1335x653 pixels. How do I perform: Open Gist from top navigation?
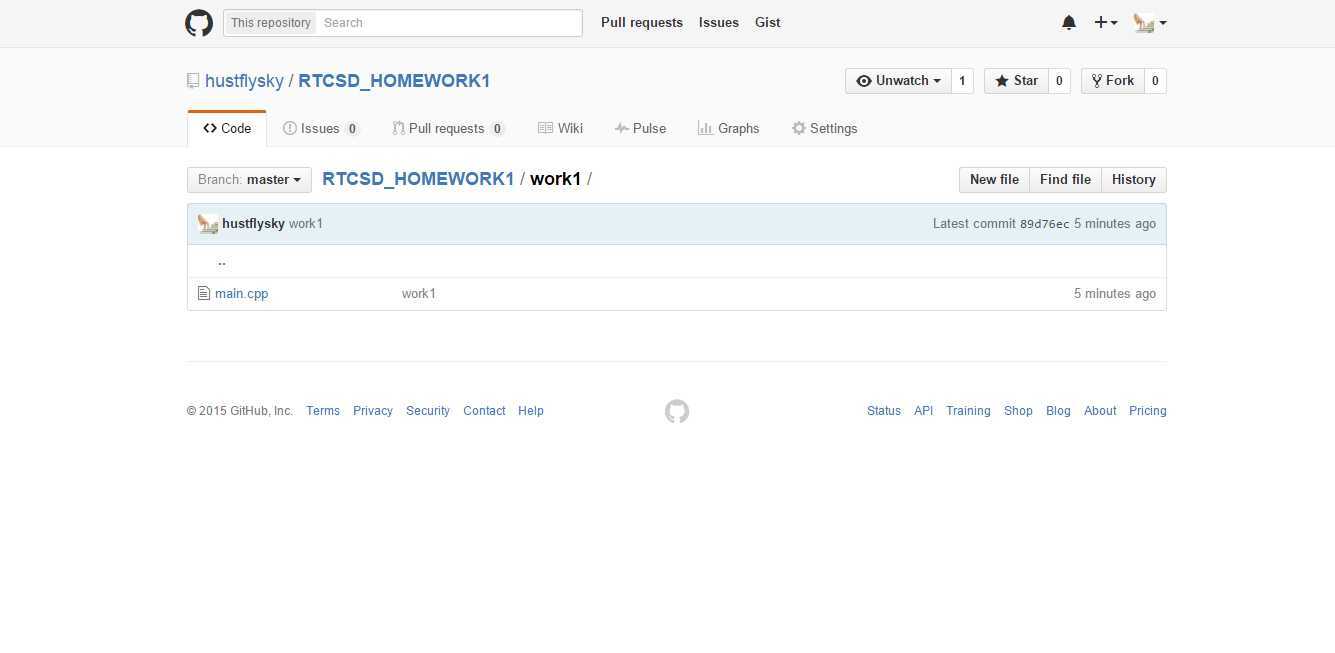(x=768, y=23)
